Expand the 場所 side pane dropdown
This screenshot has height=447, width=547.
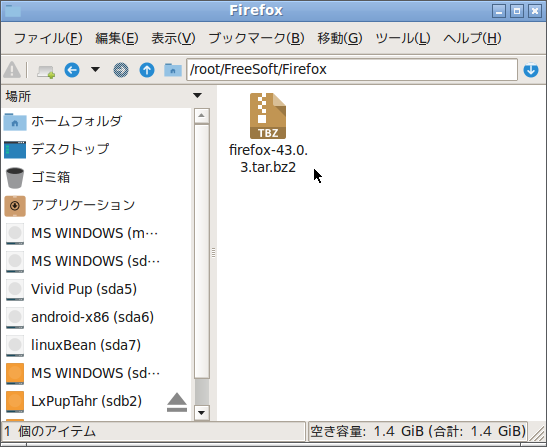[197, 96]
